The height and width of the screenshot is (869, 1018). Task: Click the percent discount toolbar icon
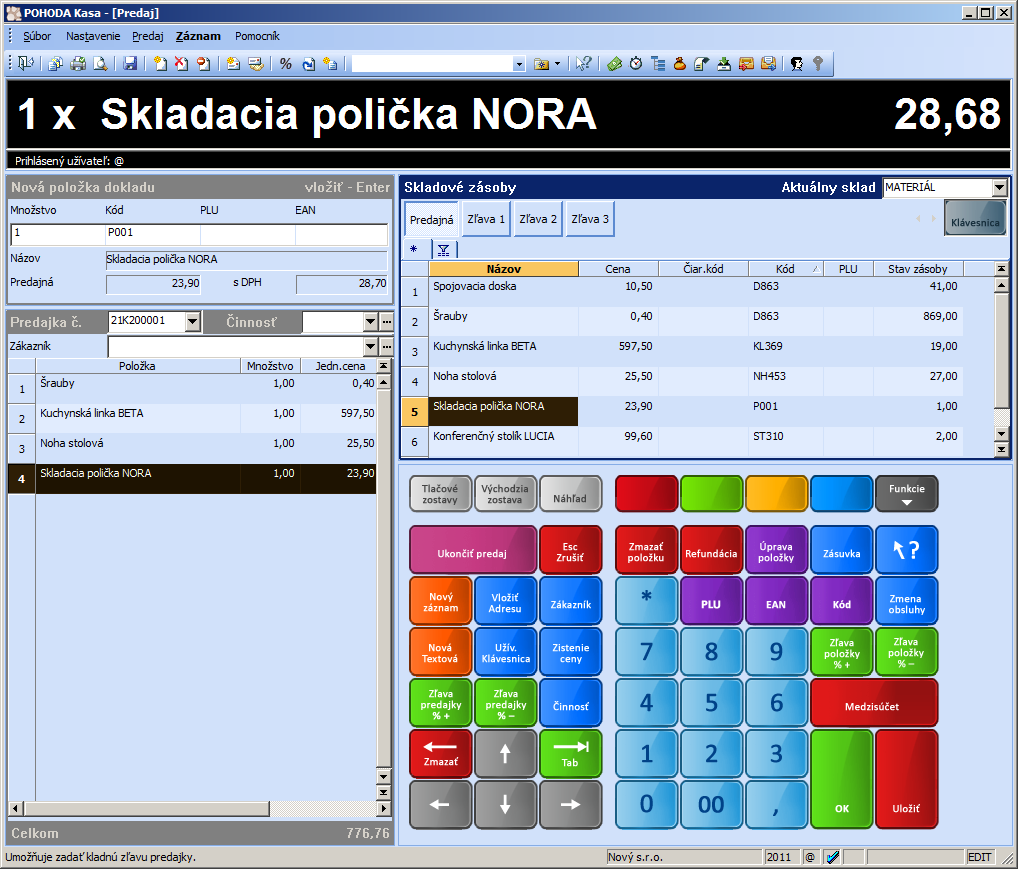[286, 63]
